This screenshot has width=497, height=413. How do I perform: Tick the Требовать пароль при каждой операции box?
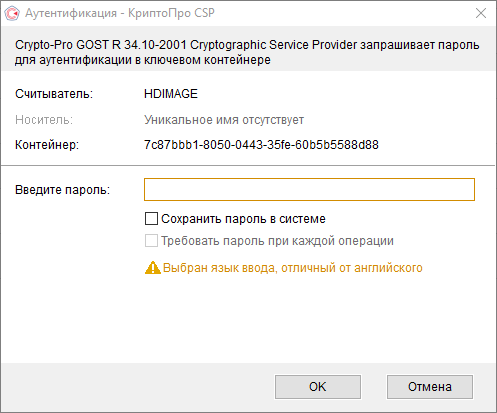coord(151,241)
